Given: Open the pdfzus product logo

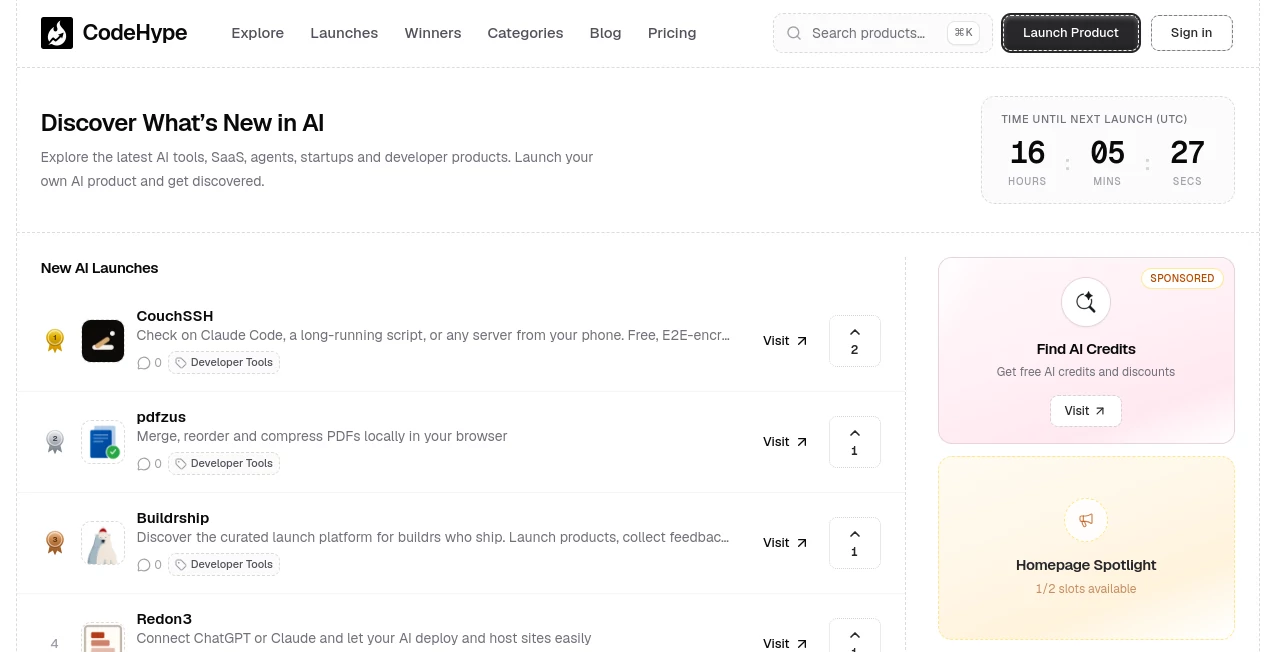Looking at the screenshot, I should click(103, 442).
